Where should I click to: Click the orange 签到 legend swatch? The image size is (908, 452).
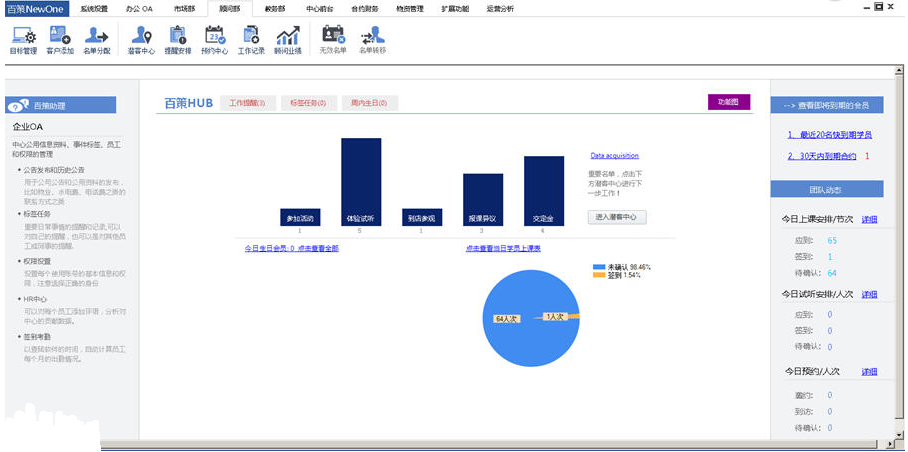[x=599, y=275]
